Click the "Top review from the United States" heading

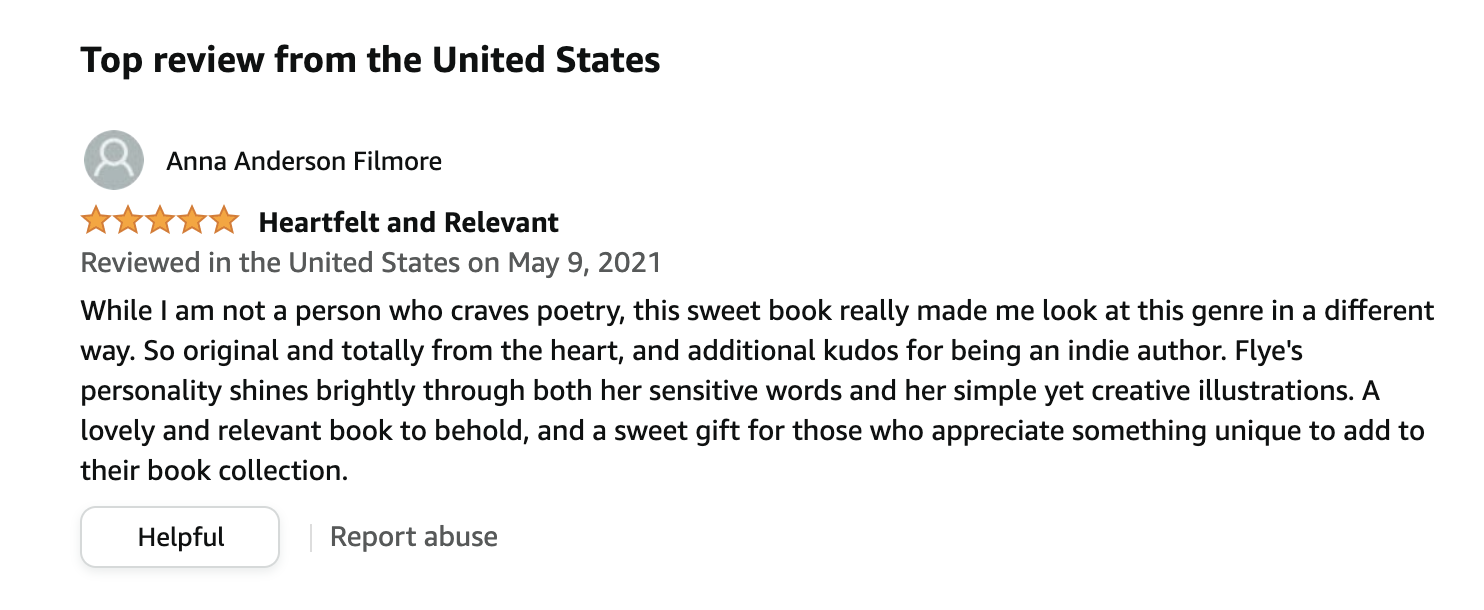click(370, 60)
